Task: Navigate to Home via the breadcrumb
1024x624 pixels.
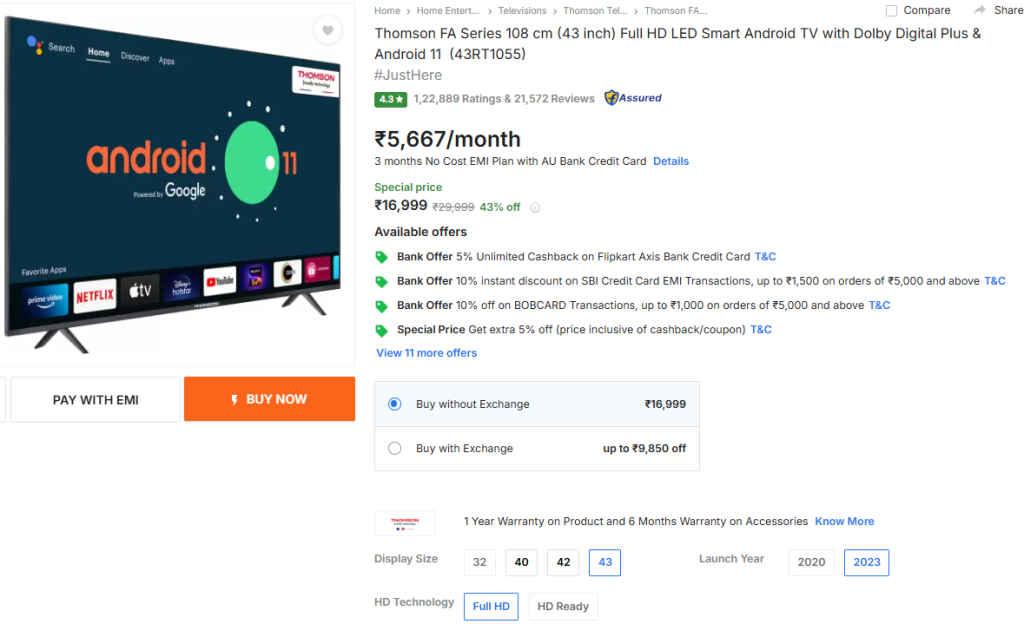Action: tap(386, 9)
